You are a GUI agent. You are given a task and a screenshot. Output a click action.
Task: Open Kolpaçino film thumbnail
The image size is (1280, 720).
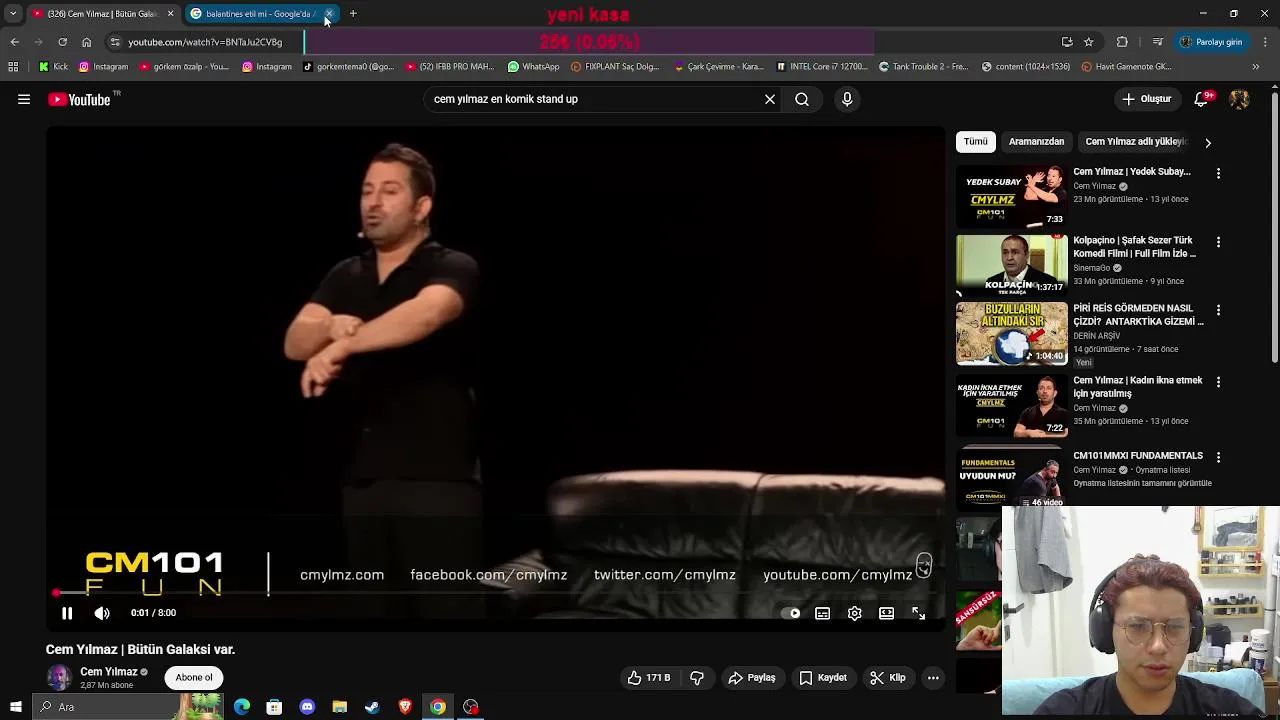[x=1011, y=265]
